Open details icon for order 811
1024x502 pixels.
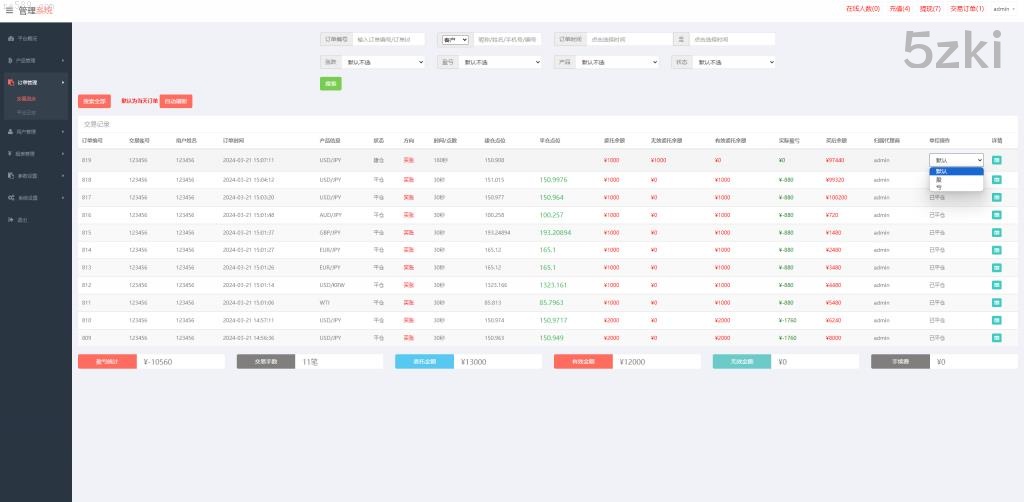pyautogui.click(x=997, y=302)
